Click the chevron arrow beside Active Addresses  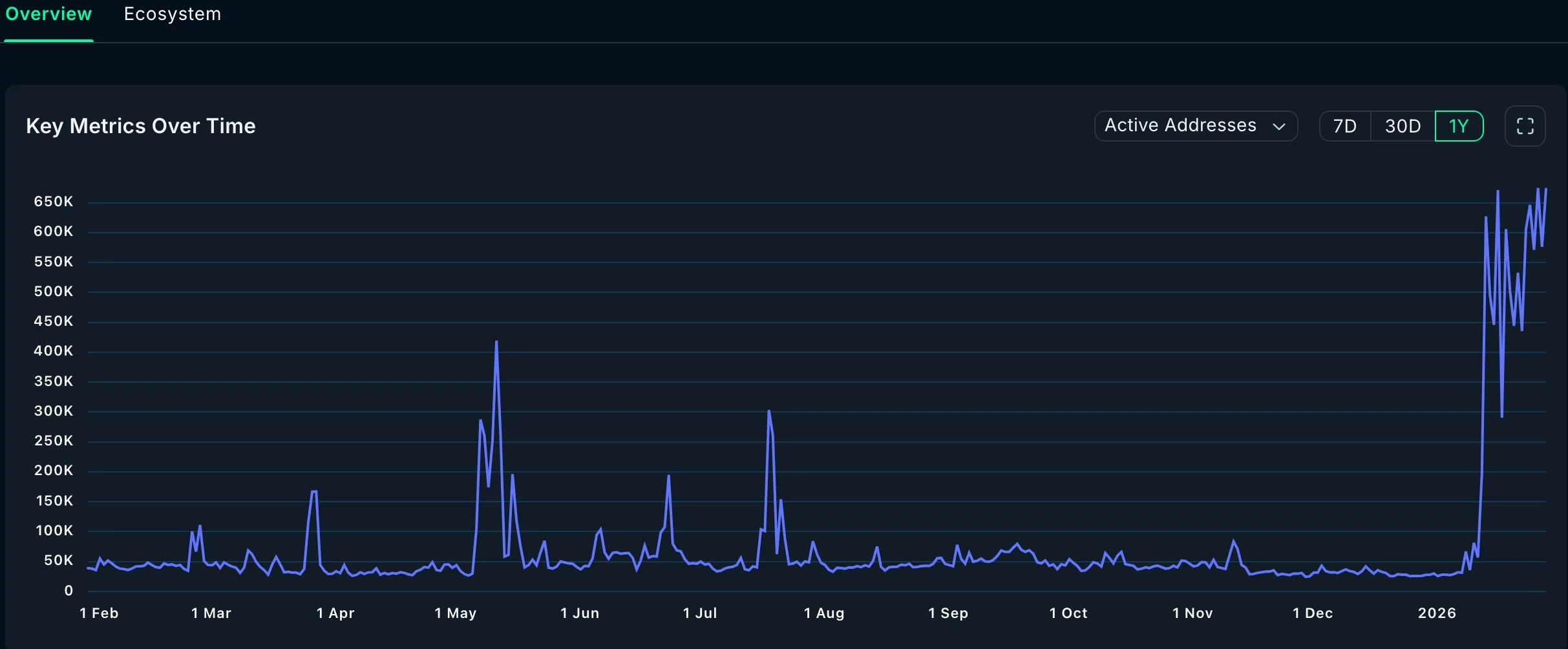tap(1278, 127)
